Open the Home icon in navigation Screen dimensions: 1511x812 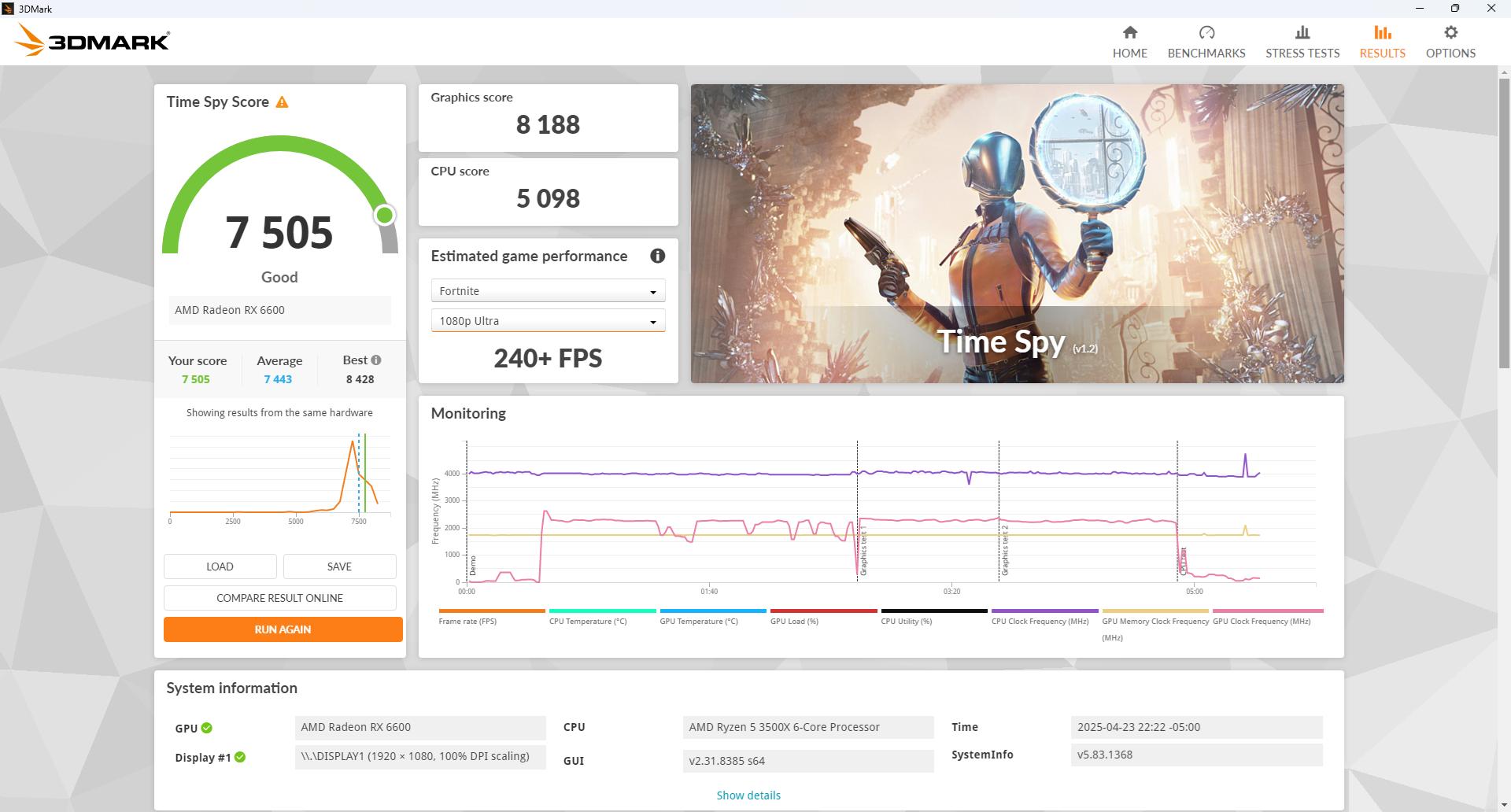tap(1129, 32)
